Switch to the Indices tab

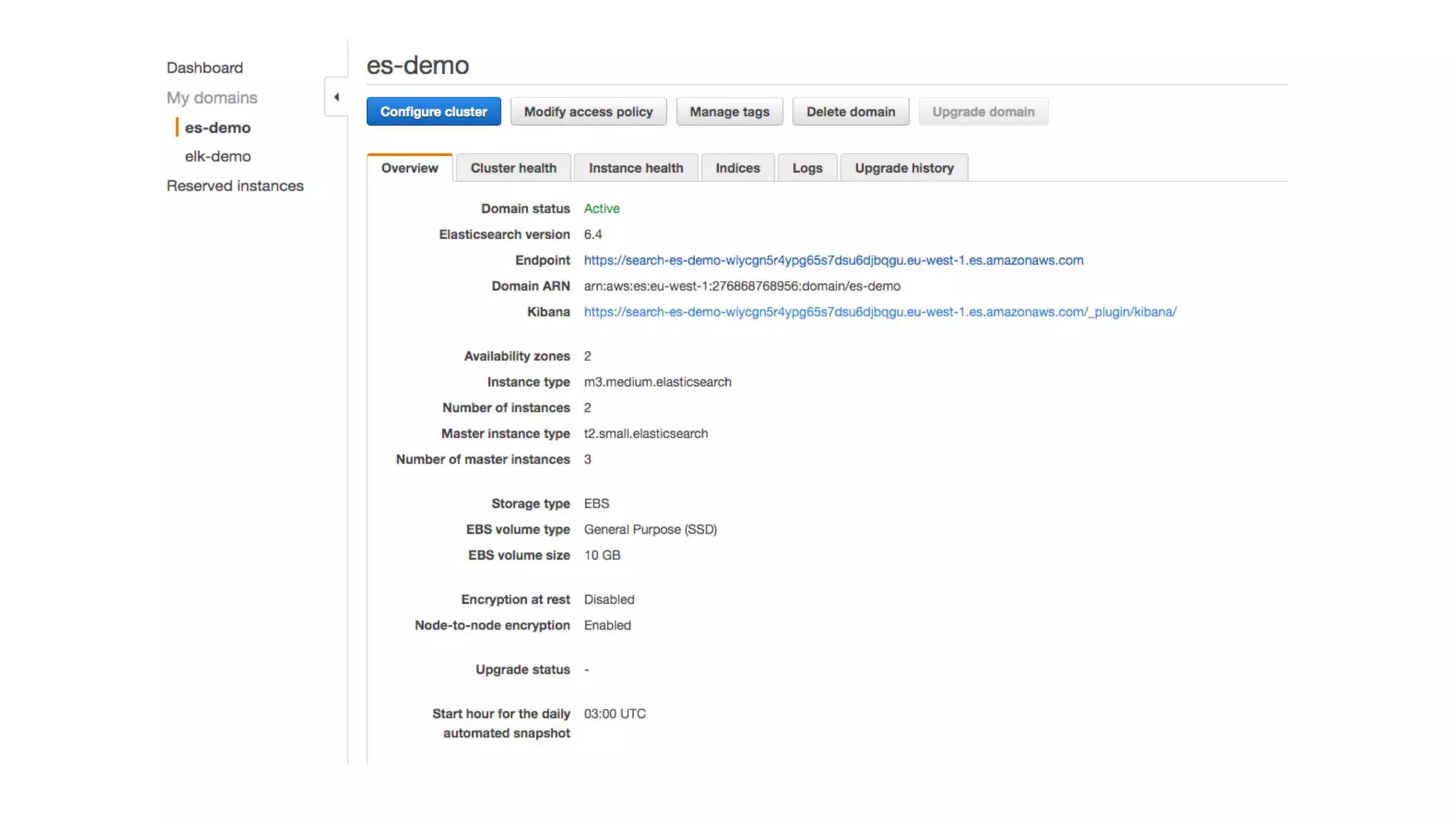tap(737, 168)
